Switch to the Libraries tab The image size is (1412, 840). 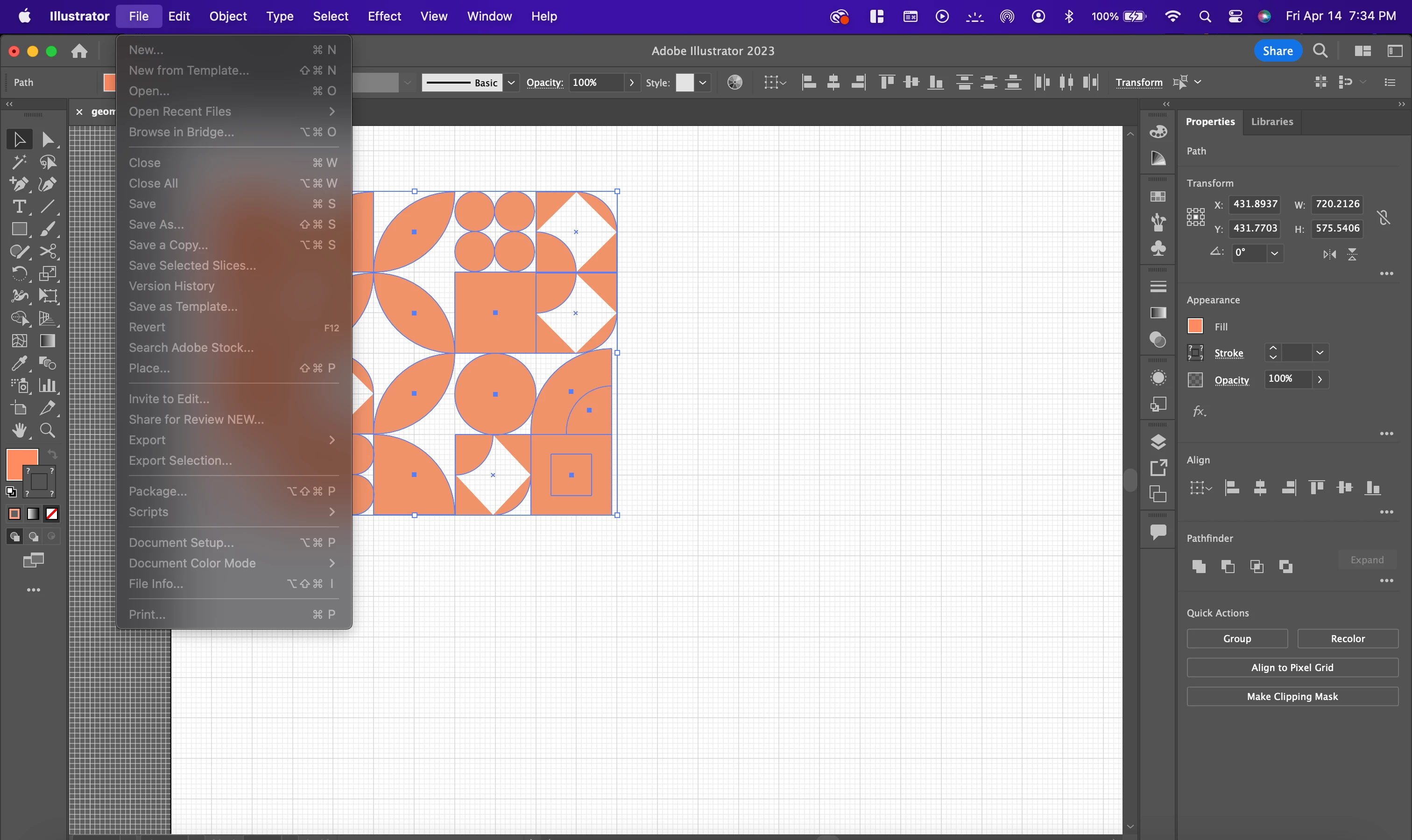(x=1271, y=122)
